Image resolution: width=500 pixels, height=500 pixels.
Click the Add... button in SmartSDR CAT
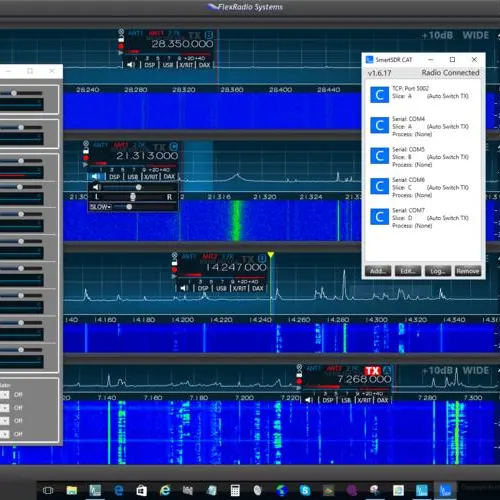point(378,271)
